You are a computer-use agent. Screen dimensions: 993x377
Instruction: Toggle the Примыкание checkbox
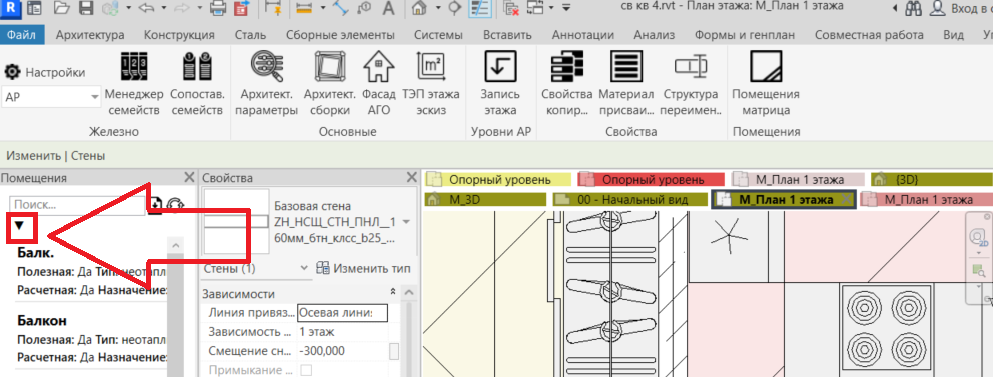pyautogui.click(x=306, y=370)
